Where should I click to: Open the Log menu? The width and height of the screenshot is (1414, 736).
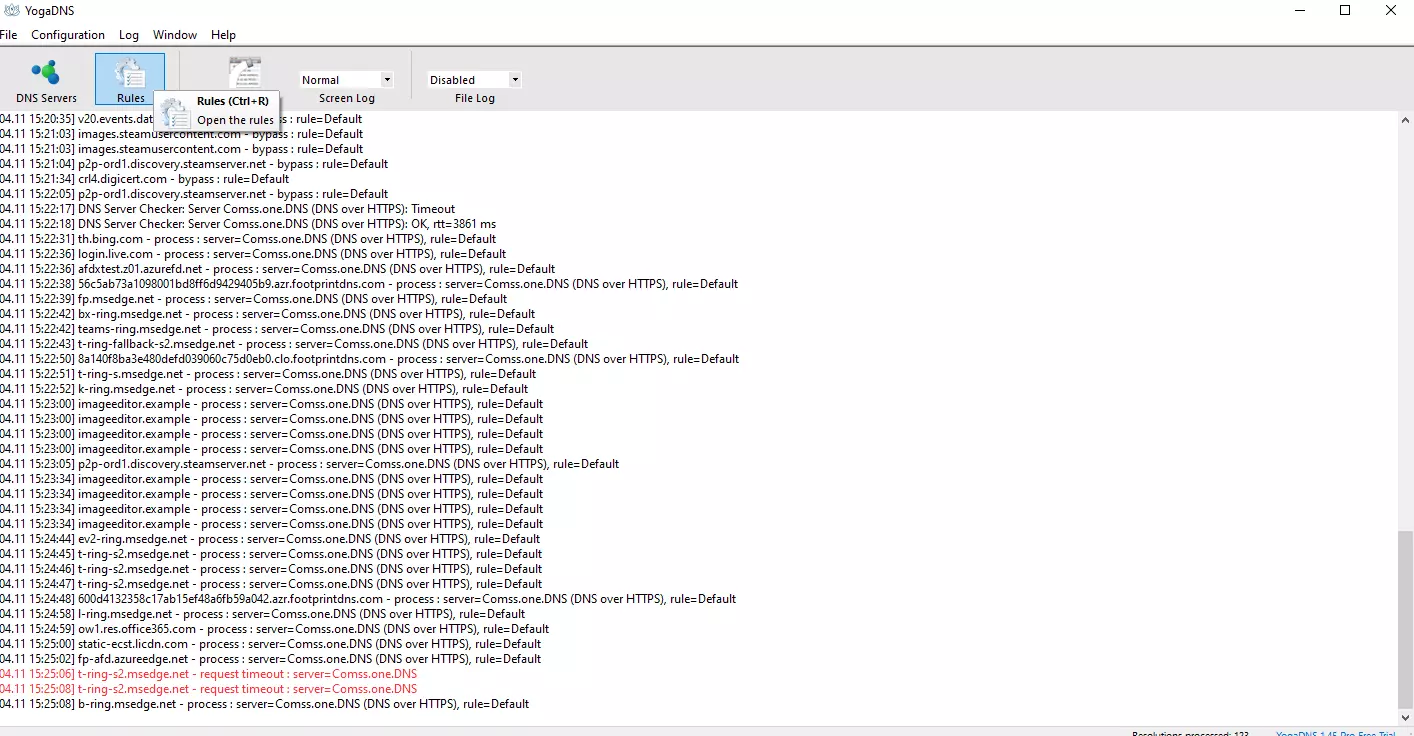[x=129, y=35]
